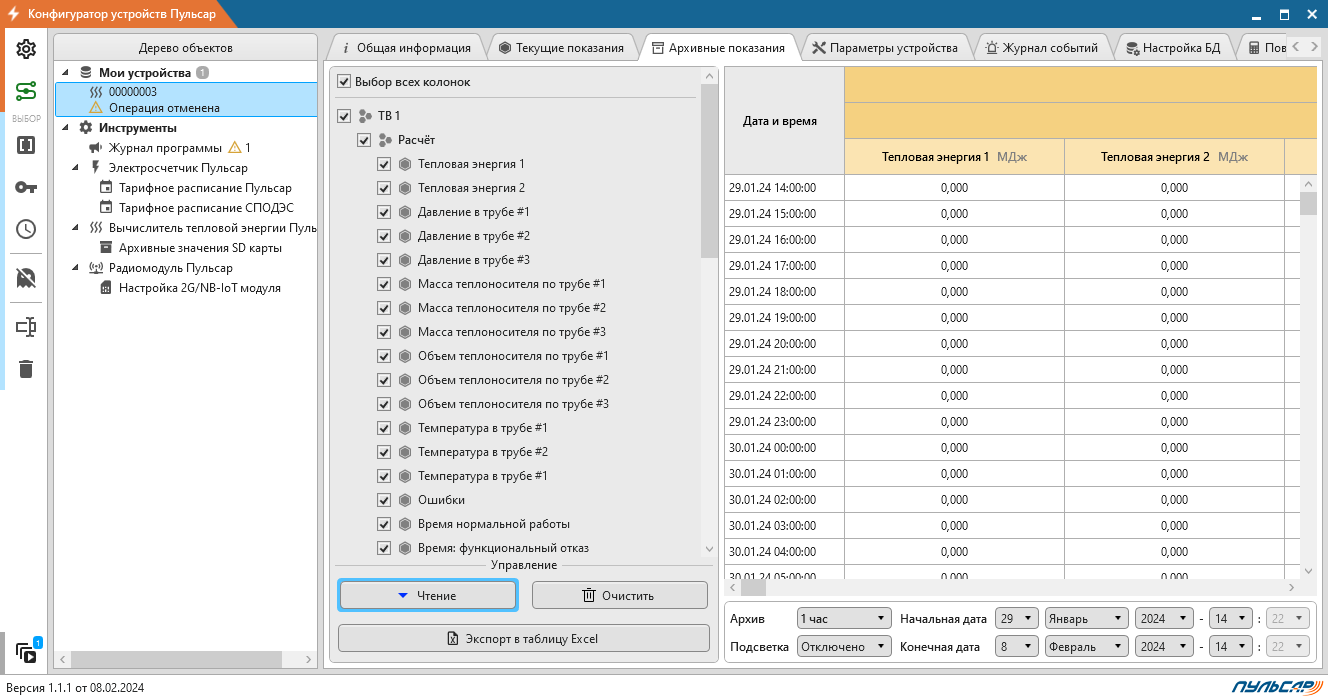Open the Архив interval dropdown
The width and height of the screenshot is (1328, 700).
(844, 619)
